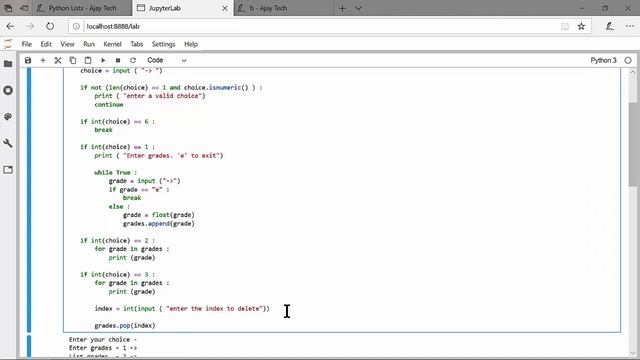Open the Settings menu
The width and height of the screenshot is (640, 360).
(163, 44)
